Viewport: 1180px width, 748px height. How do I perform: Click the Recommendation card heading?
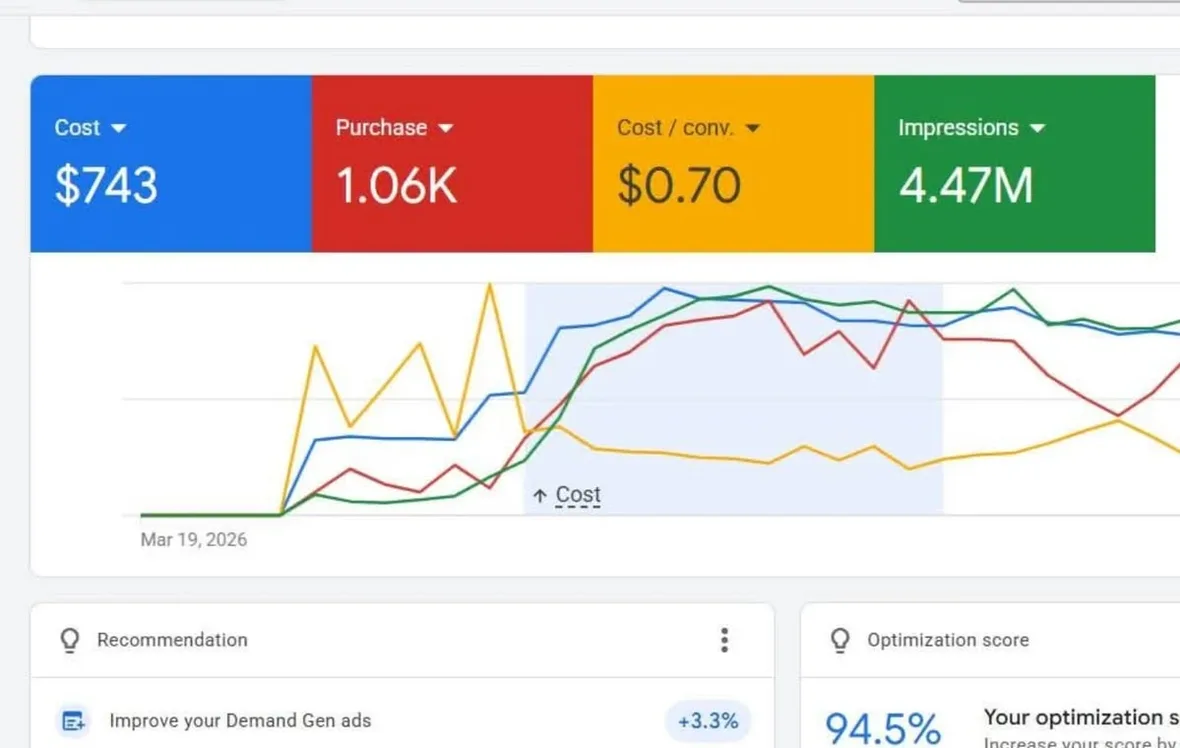[172, 640]
